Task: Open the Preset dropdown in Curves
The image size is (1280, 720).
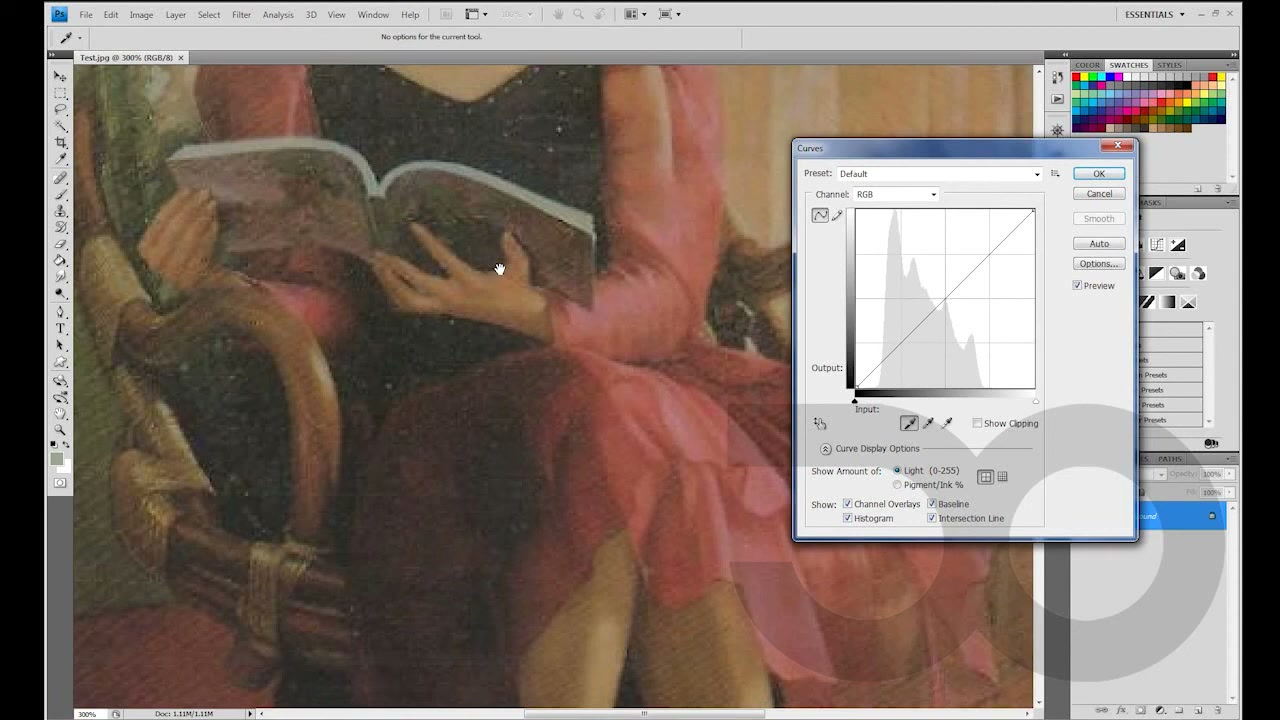Action: tap(939, 174)
